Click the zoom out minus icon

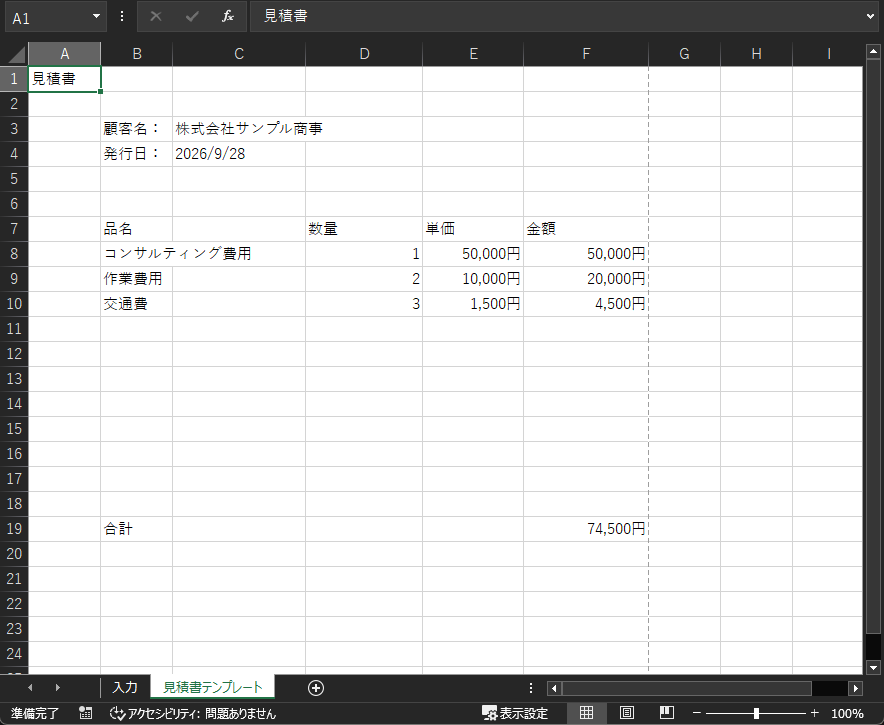click(696, 713)
